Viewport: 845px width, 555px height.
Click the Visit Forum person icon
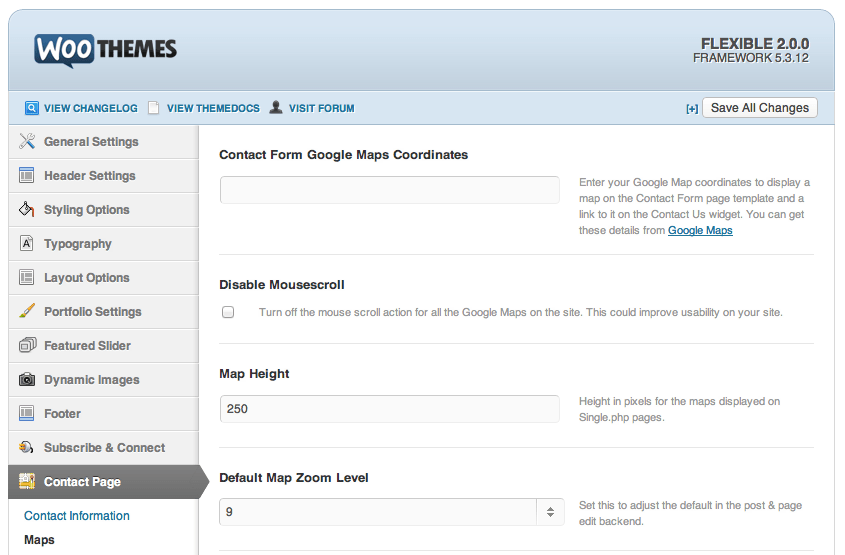[x=275, y=107]
